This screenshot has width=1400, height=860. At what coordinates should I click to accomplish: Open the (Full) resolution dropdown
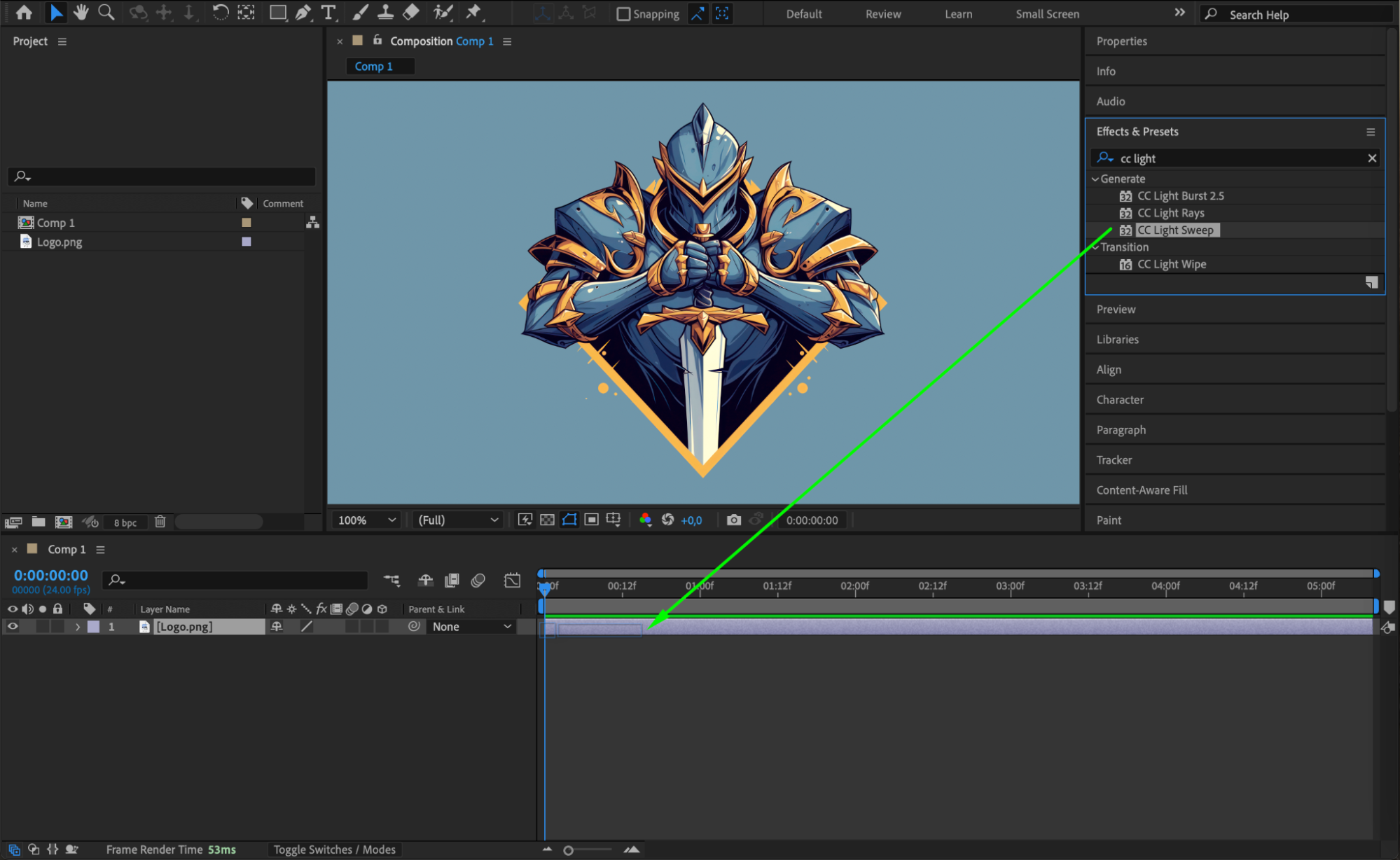click(457, 520)
